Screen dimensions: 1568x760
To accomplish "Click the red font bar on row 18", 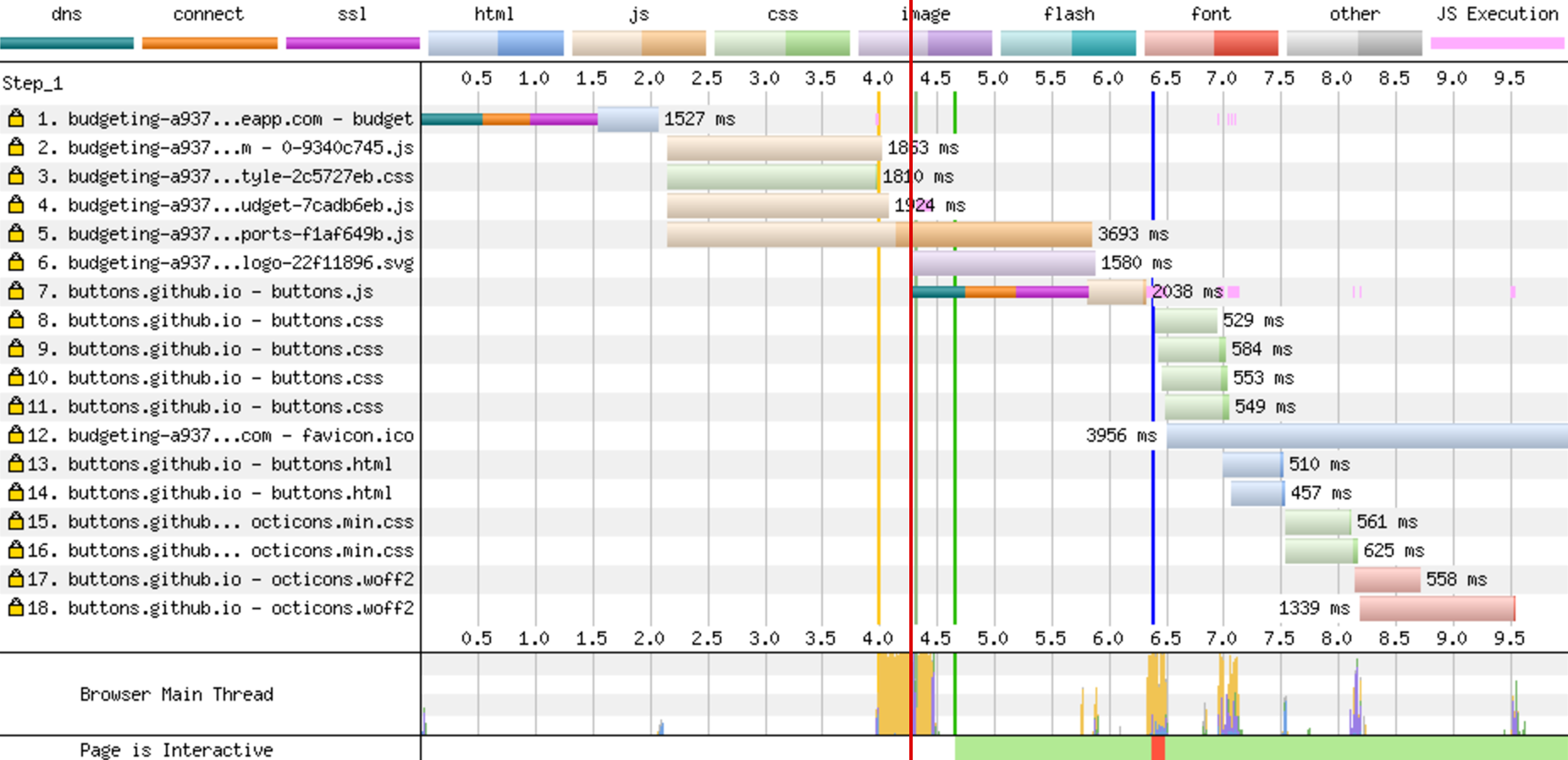I will [1437, 608].
